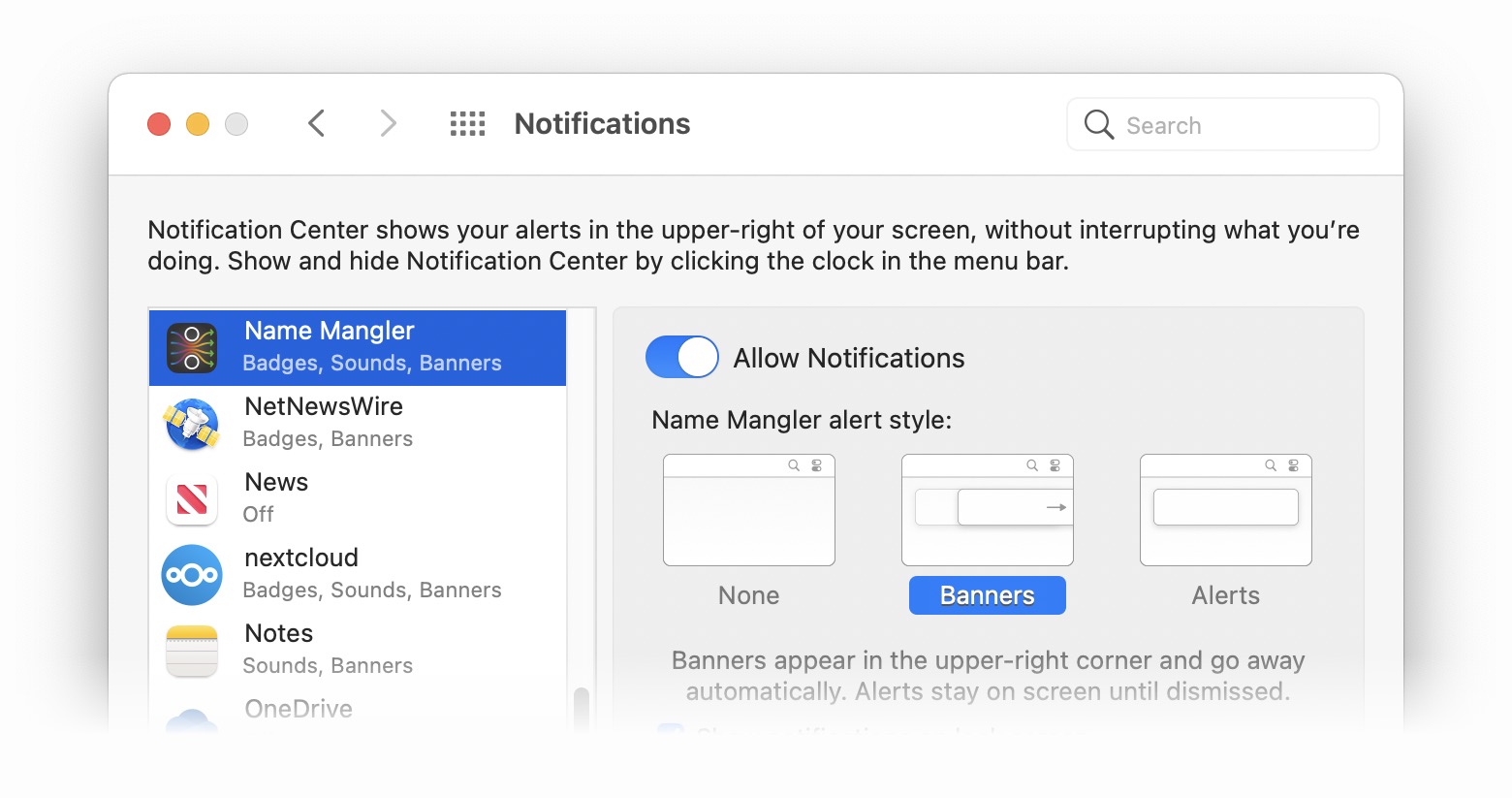The width and height of the screenshot is (1512, 798).
Task: Click the 'Name Mangler alert style:' label
Action: tap(802, 420)
